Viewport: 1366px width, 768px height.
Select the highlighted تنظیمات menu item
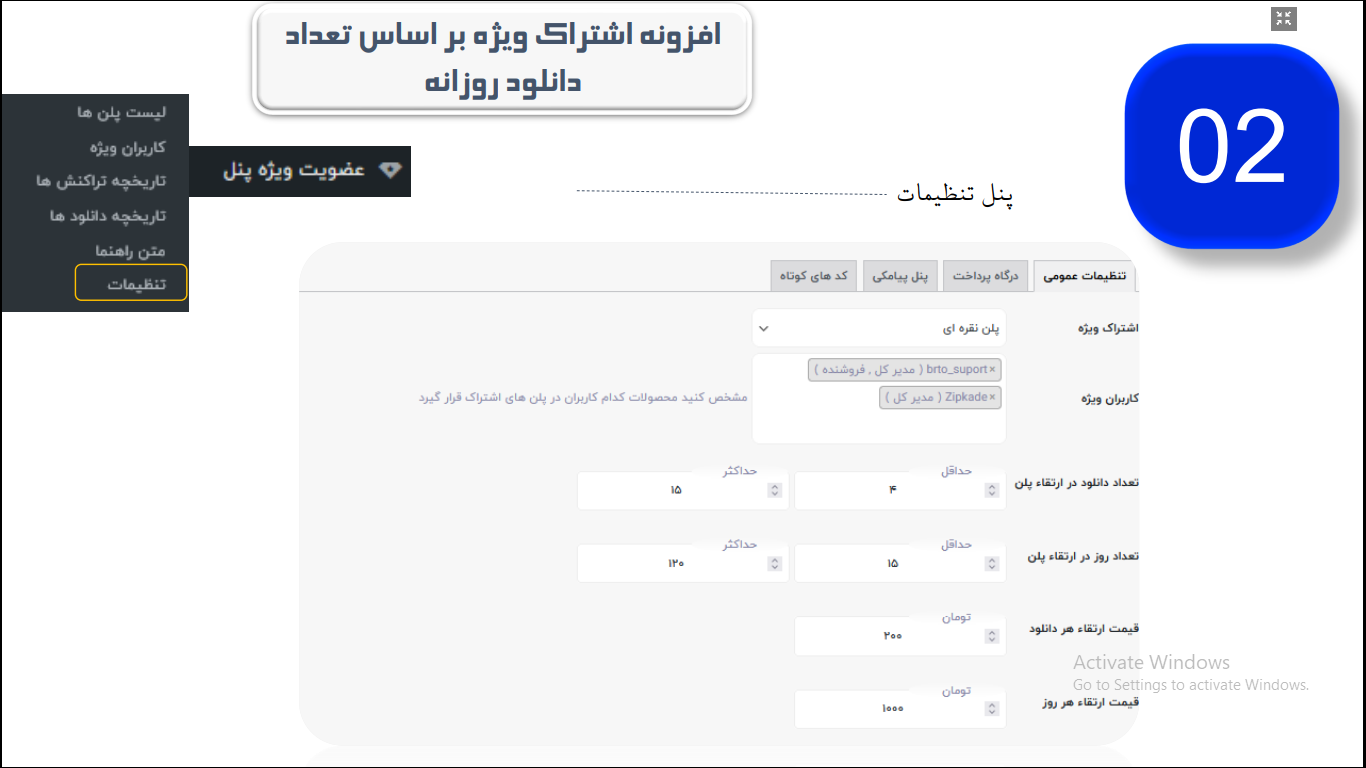(132, 284)
